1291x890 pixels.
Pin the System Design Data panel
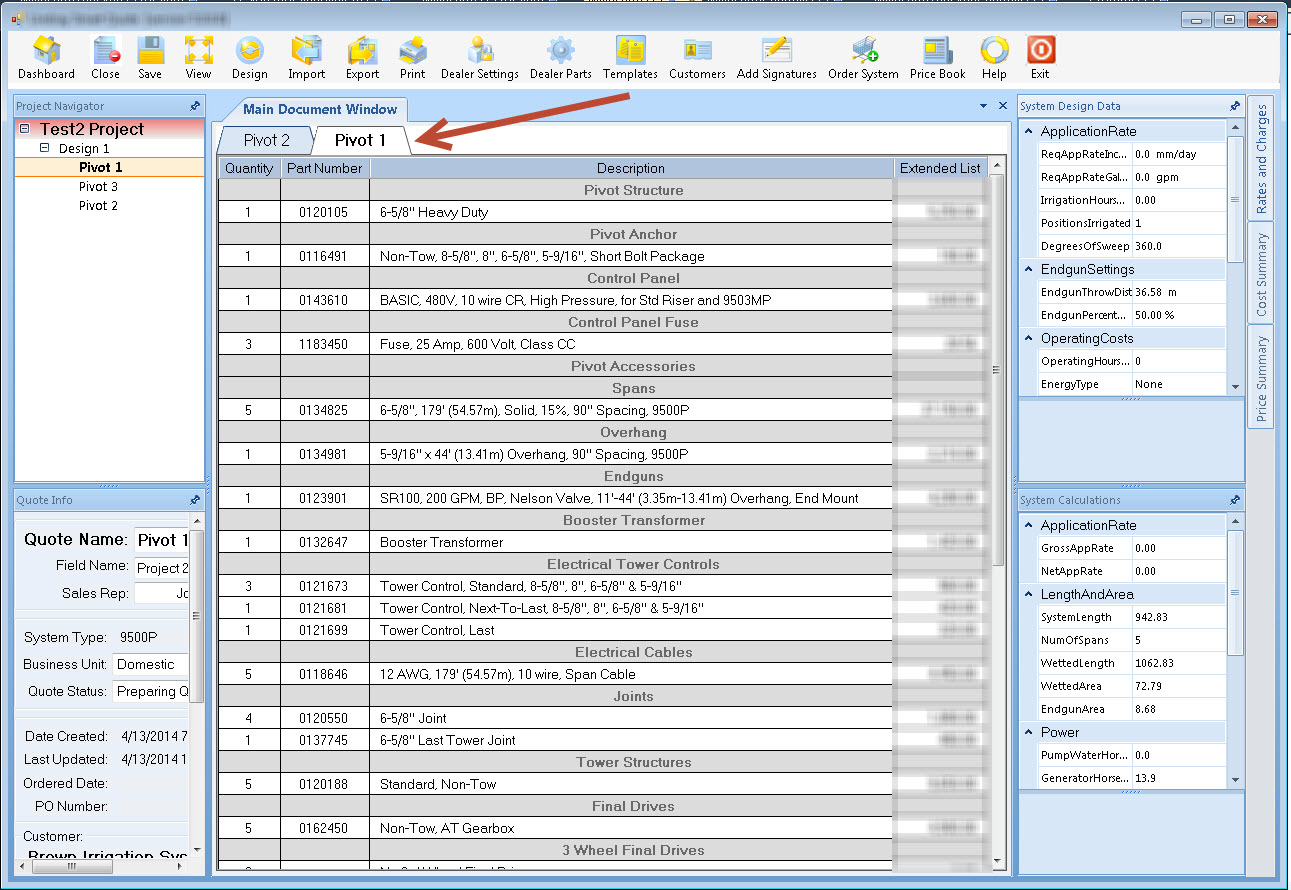(x=1235, y=106)
